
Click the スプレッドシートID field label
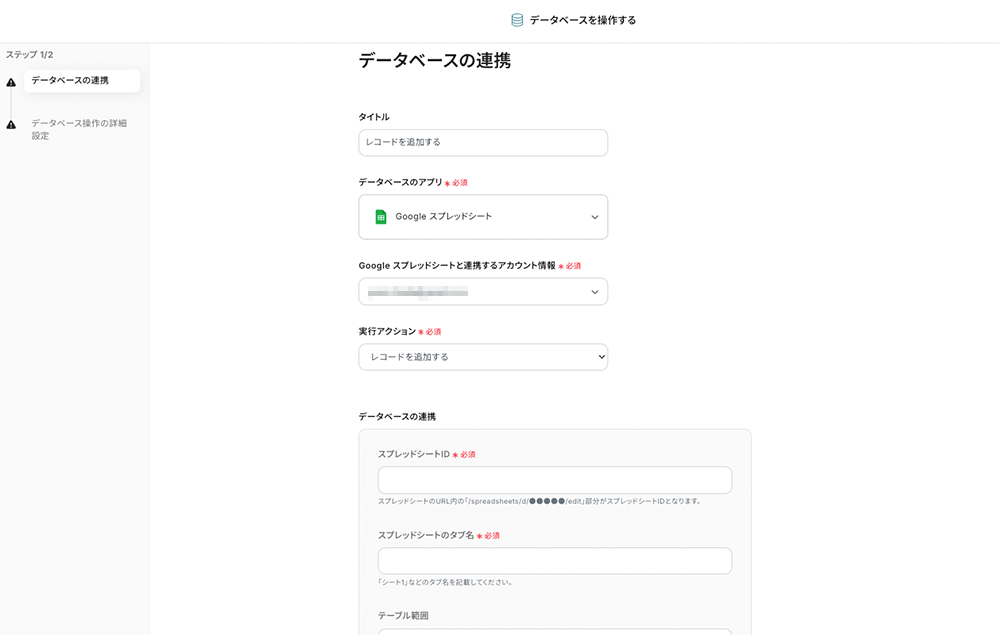[413, 454]
